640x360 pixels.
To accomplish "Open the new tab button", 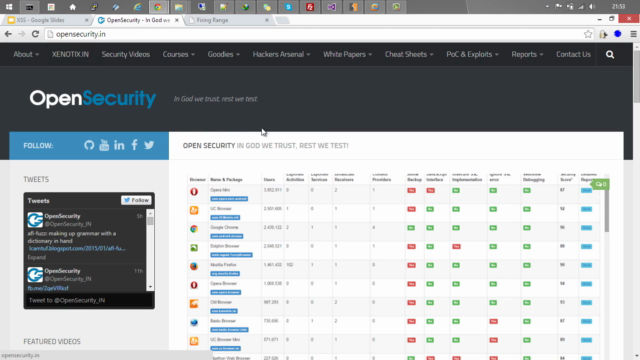I will tap(282, 20).
